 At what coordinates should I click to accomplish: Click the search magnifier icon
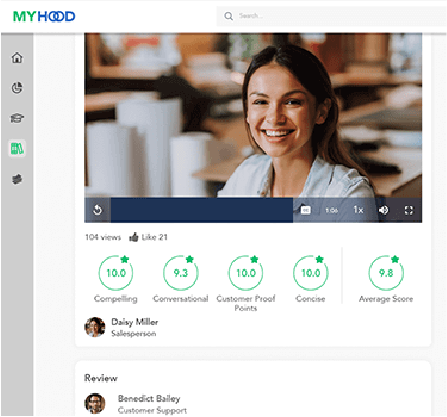coord(228,16)
